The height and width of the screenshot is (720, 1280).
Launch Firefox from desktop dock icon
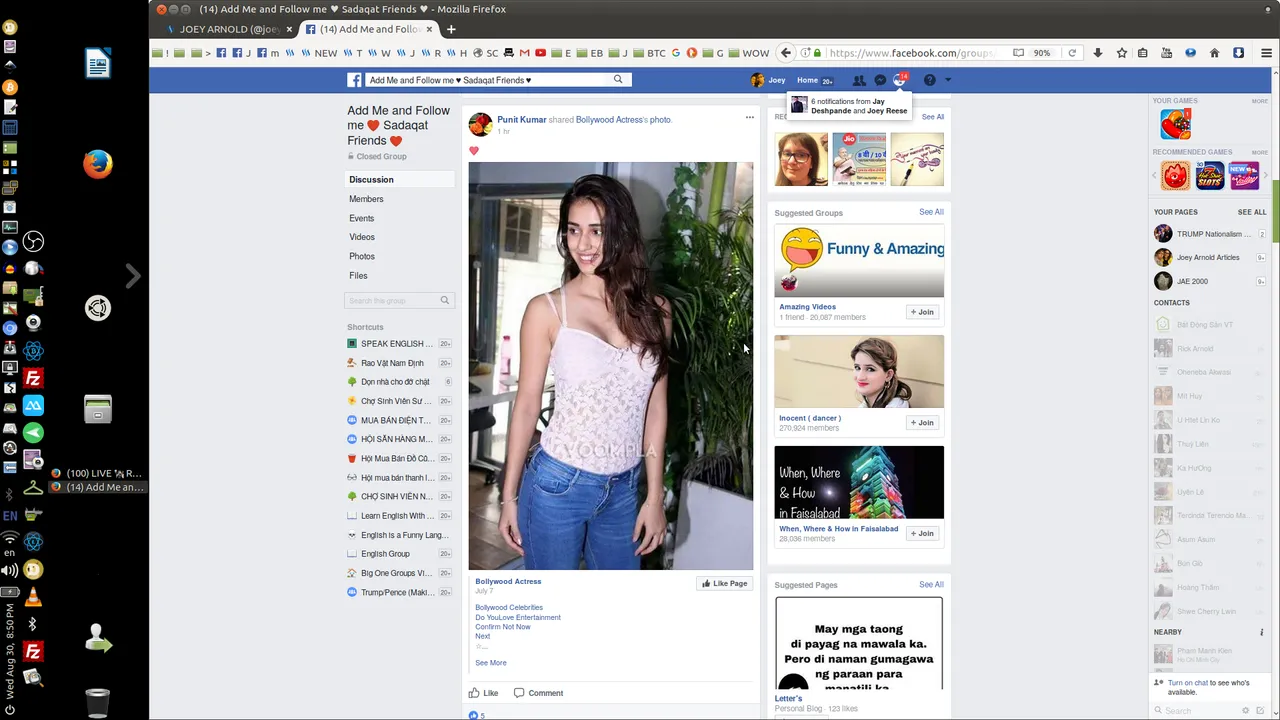pyautogui.click(x=97, y=165)
